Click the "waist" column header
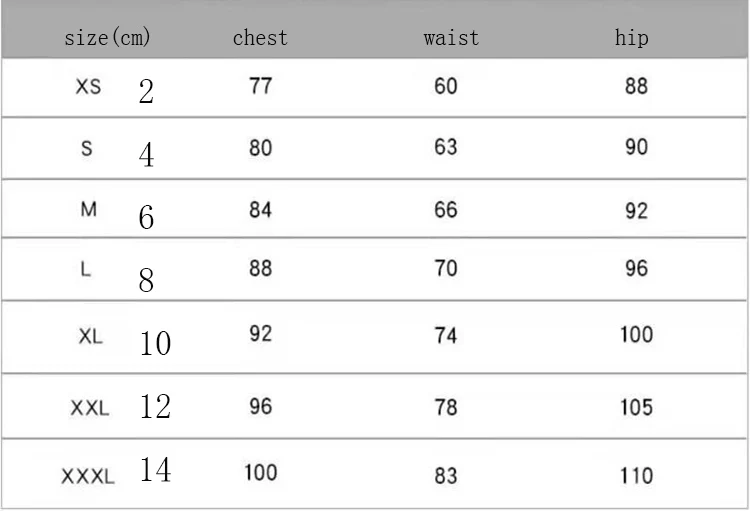This screenshot has height=511, width=750. coord(451,39)
